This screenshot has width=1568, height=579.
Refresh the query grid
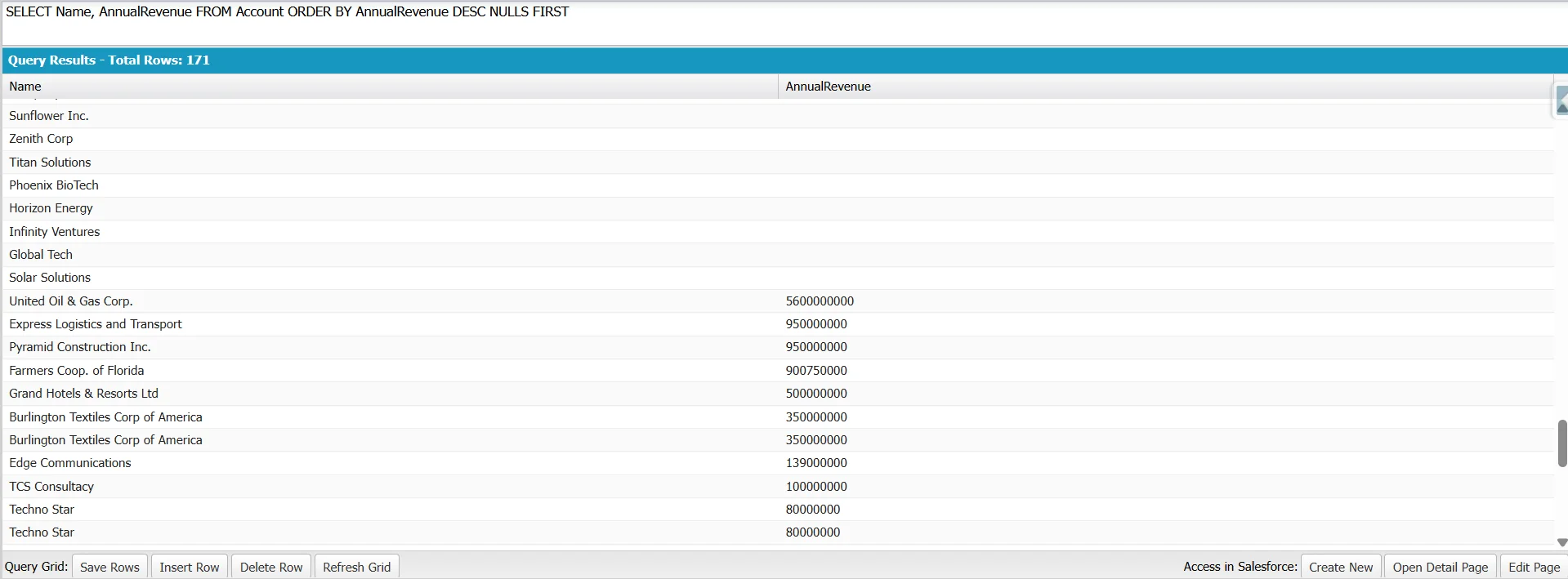(x=356, y=567)
